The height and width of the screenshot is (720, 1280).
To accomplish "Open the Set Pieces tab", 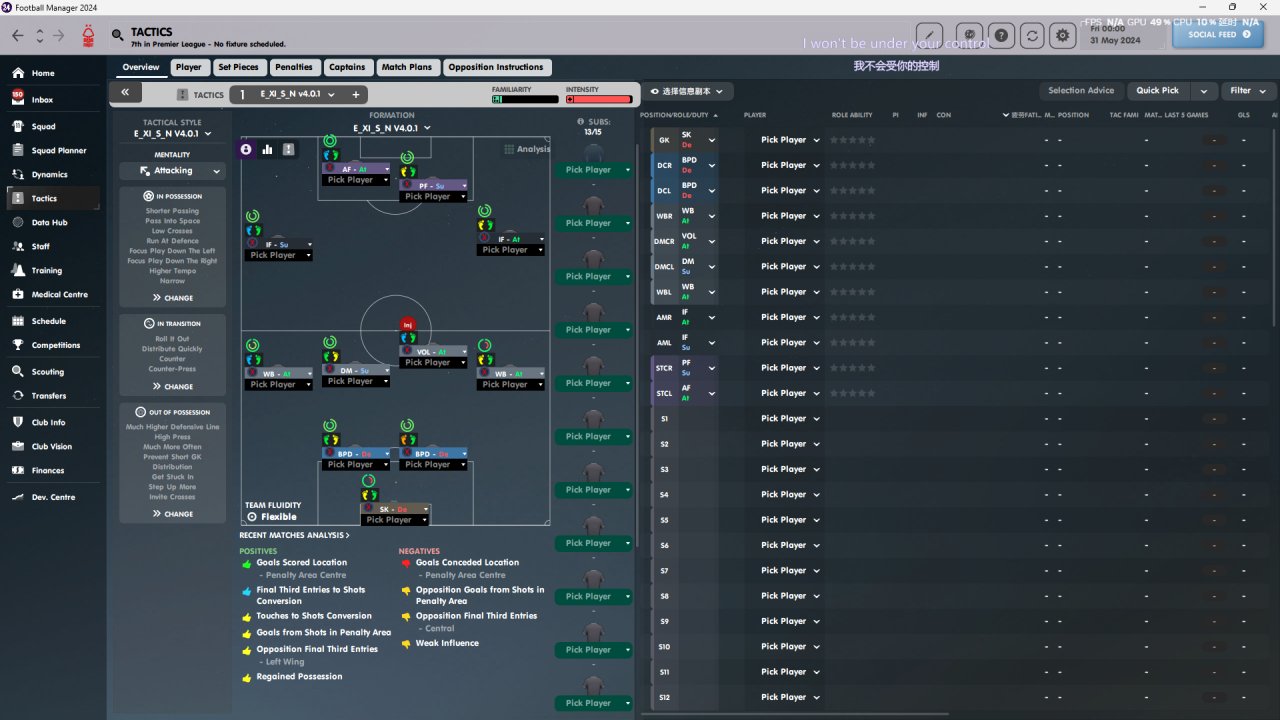I will point(238,67).
